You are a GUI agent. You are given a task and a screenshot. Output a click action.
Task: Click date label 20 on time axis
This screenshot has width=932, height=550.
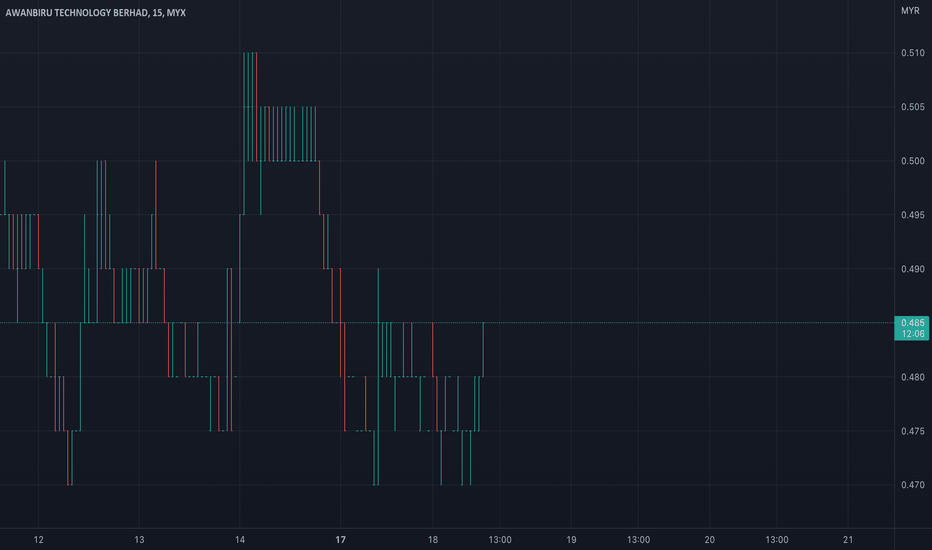(710, 540)
